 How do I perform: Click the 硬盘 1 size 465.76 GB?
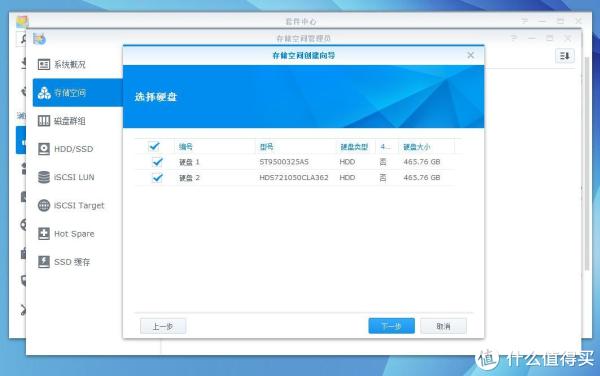(x=422, y=162)
